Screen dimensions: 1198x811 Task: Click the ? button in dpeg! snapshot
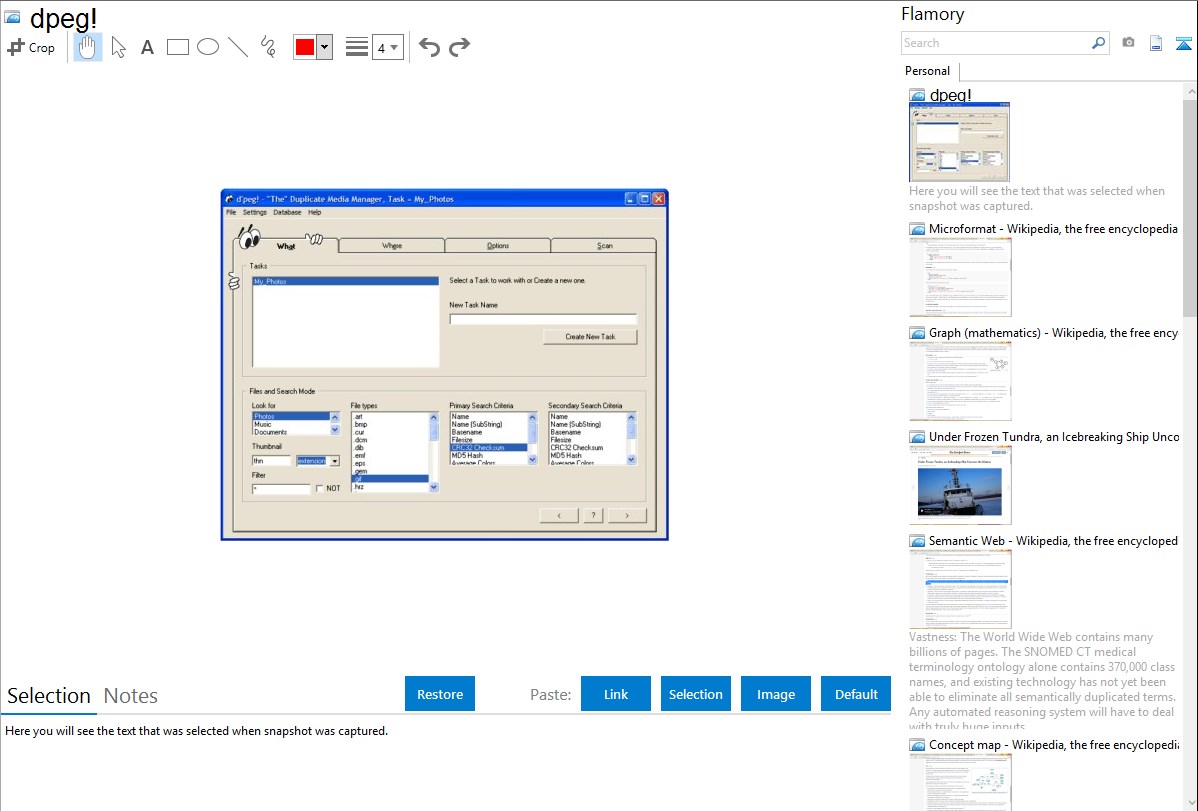tap(593, 516)
